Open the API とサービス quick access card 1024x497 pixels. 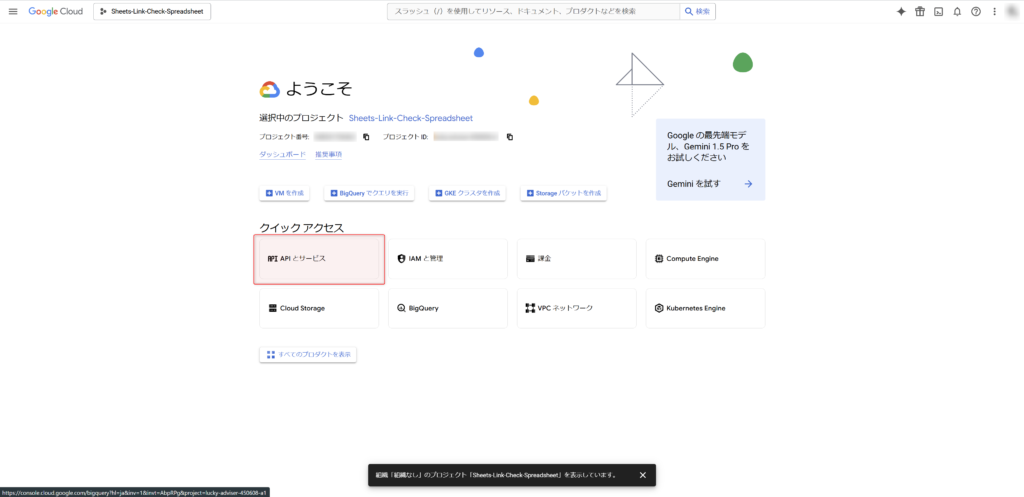tap(319, 259)
